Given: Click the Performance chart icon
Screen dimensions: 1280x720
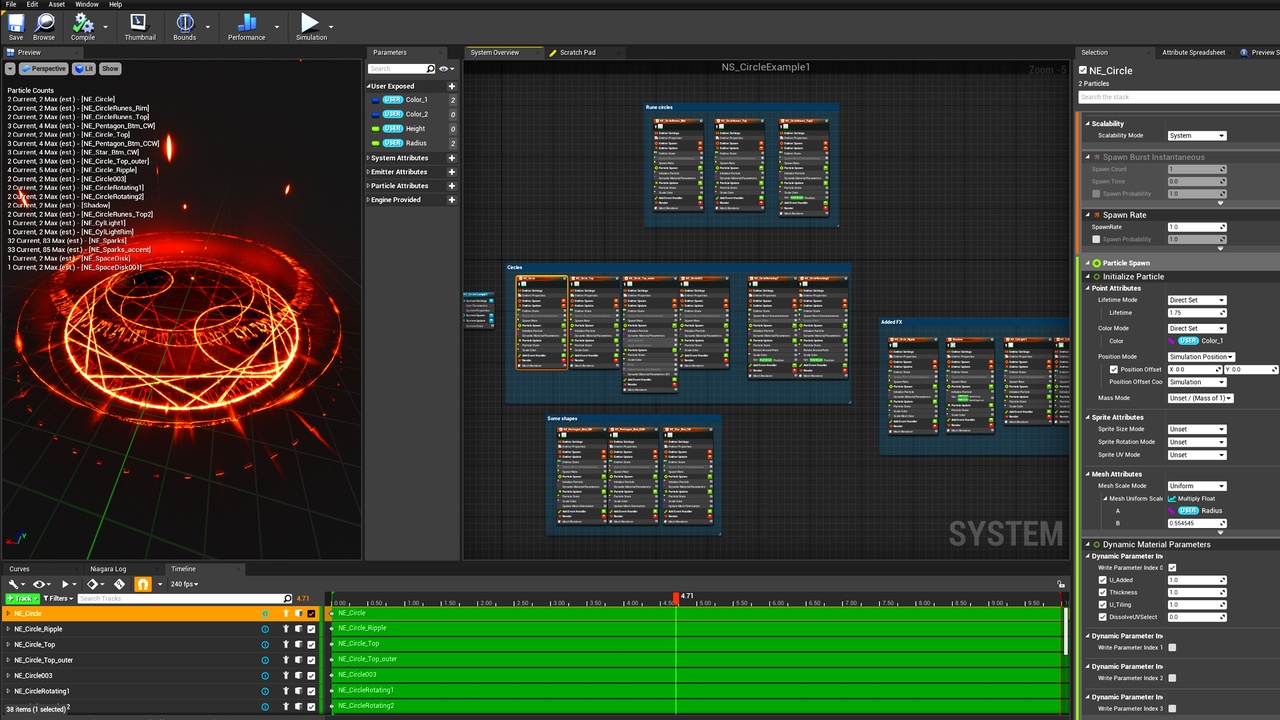Looking at the screenshot, I should coord(246,23).
